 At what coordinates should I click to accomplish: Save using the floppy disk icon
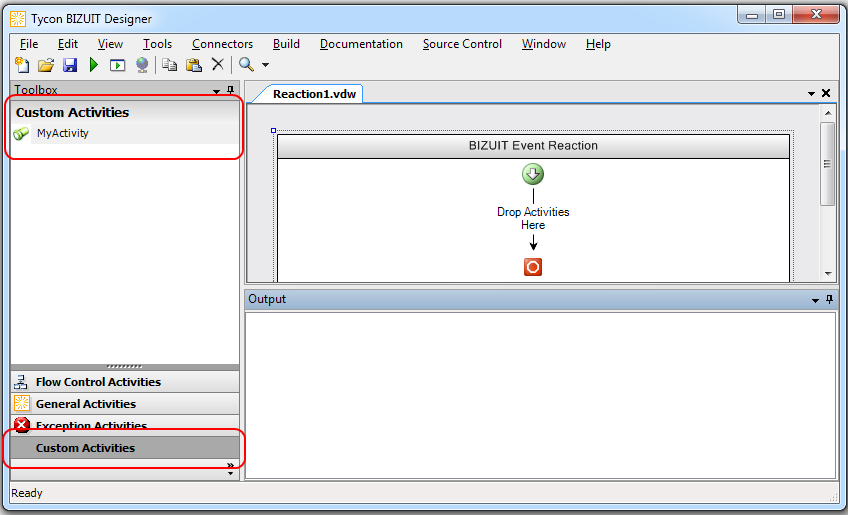click(70, 65)
